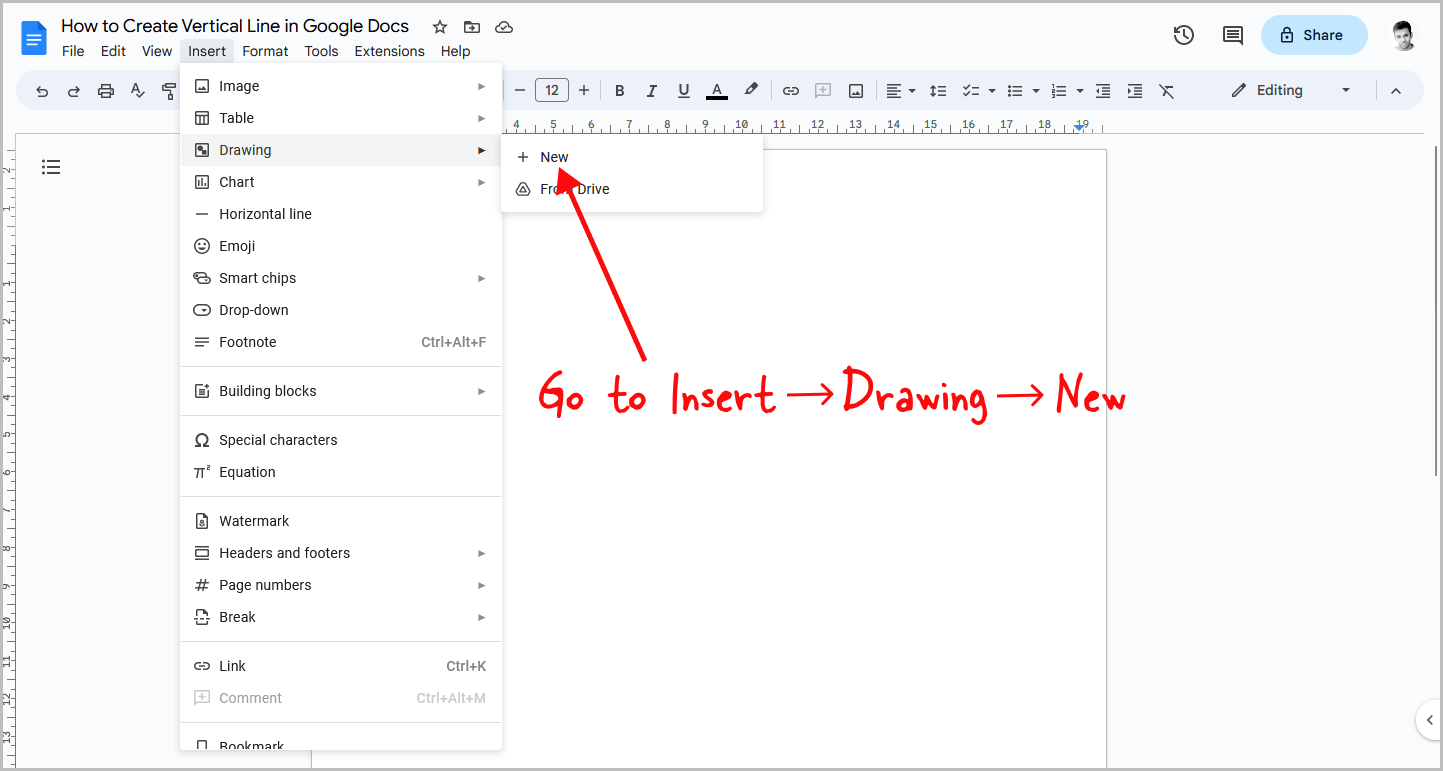Image resolution: width=1443 pixels, height=771 pixels.
Task: Toggle Underline formatting icon
Action: click(683, 90)
